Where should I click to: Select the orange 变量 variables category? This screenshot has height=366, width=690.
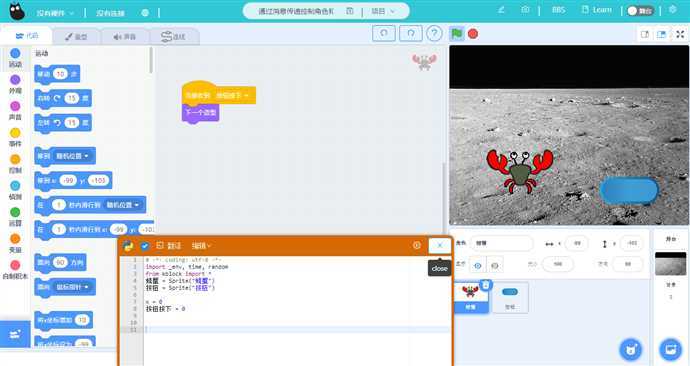point(15,243)
